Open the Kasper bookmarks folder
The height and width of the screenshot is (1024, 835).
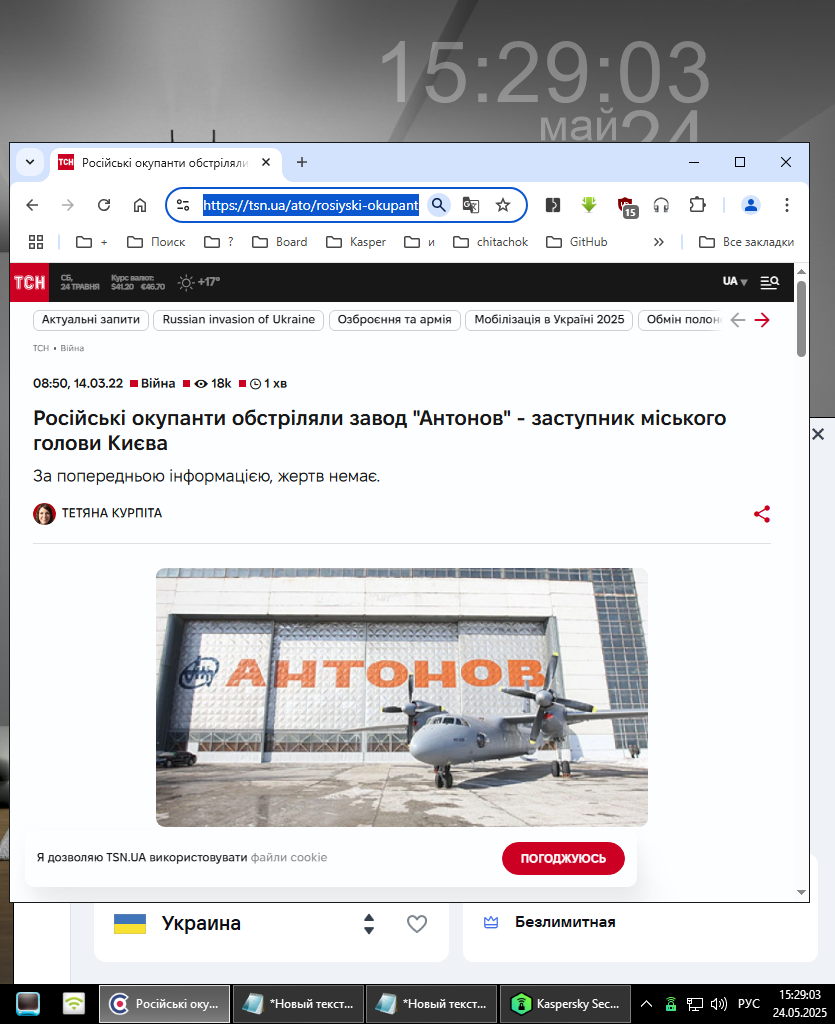pos(356,242)
